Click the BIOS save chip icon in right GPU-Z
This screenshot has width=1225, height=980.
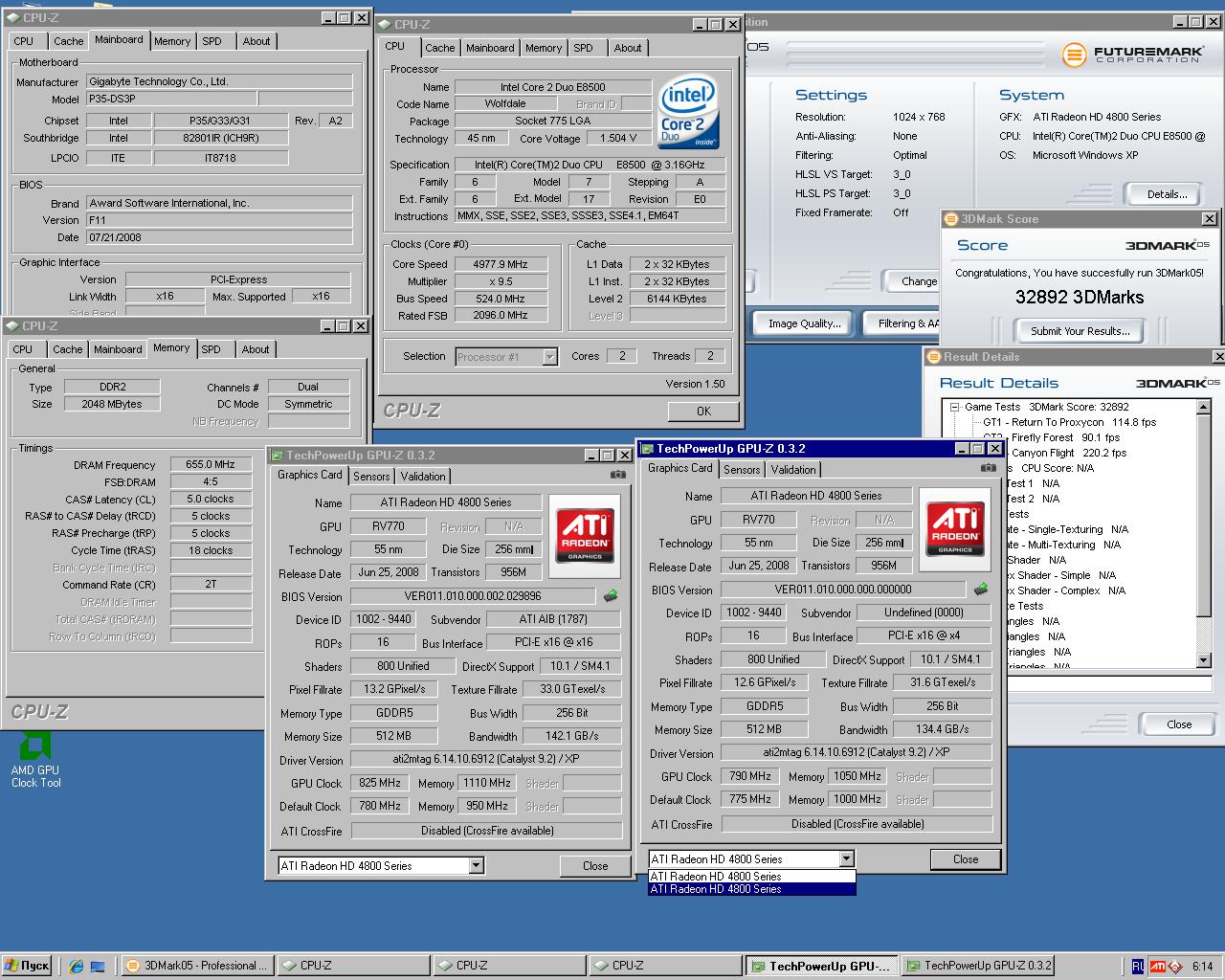pyautogui.click(x=981, y=590)
